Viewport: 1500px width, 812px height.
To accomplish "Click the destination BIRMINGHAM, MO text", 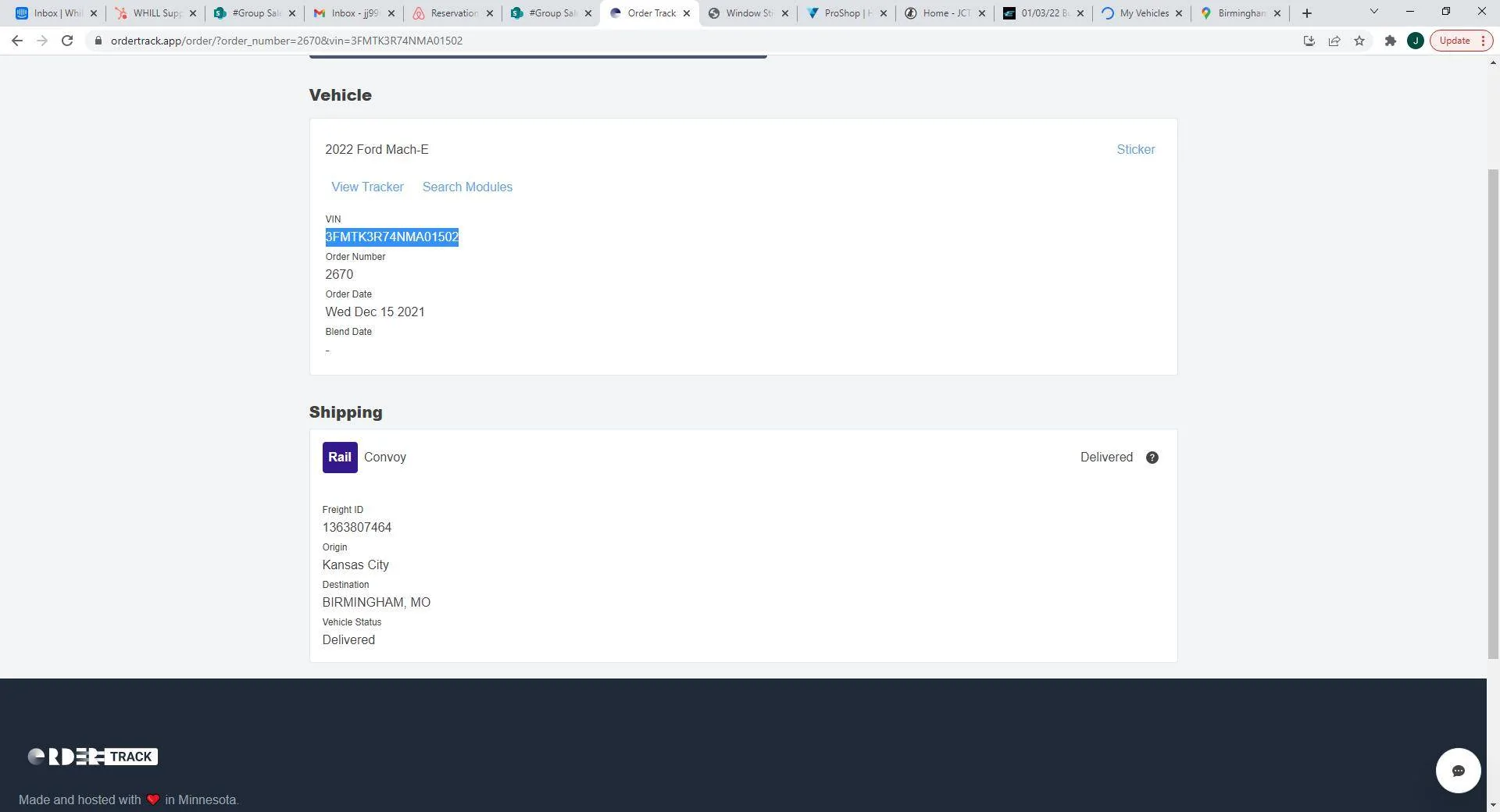I will point(377,603).
